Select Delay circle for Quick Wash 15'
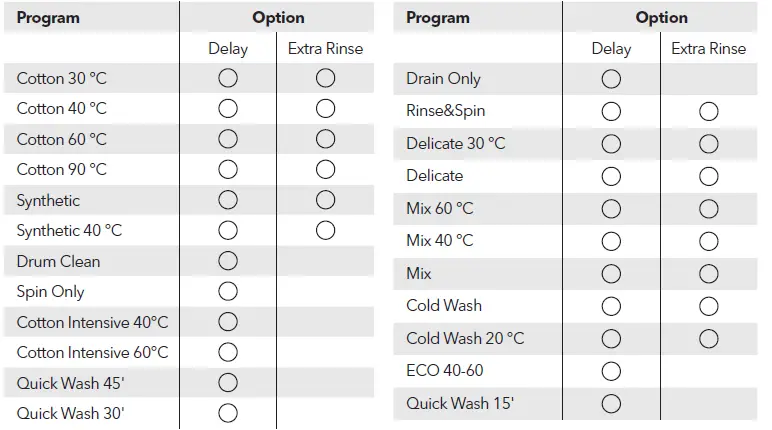The width and height of the screenshot is (772, 430). click(611, 404)
